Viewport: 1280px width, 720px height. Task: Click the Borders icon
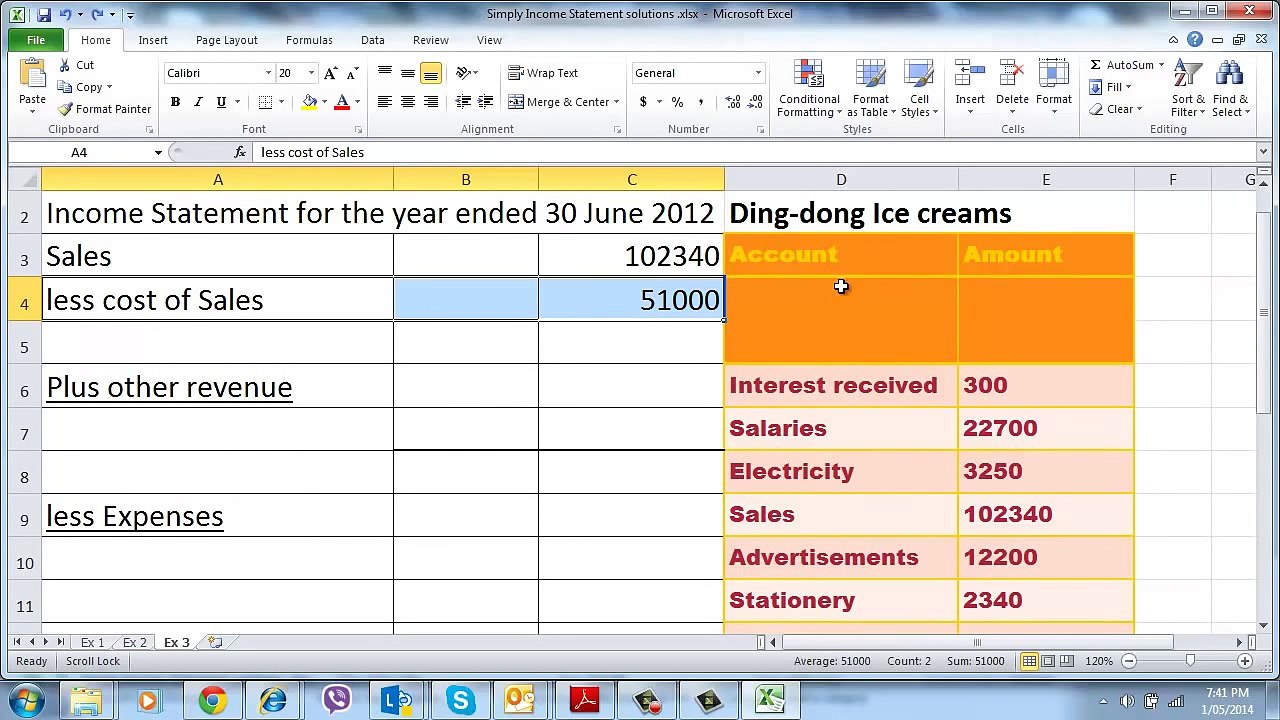(265, 102)
